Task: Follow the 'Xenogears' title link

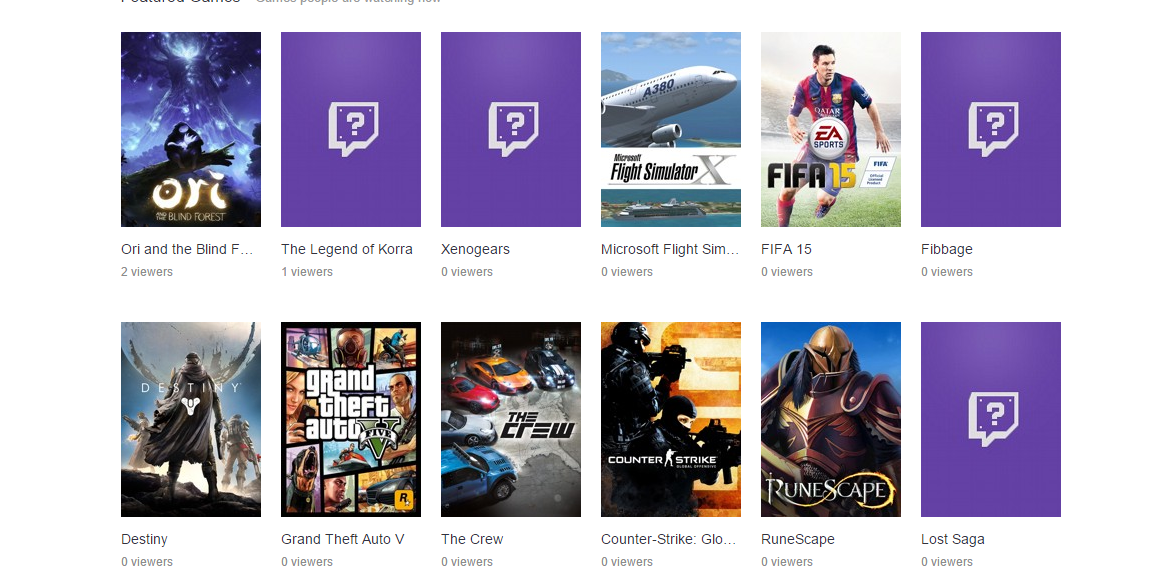Action: (475, 250)
